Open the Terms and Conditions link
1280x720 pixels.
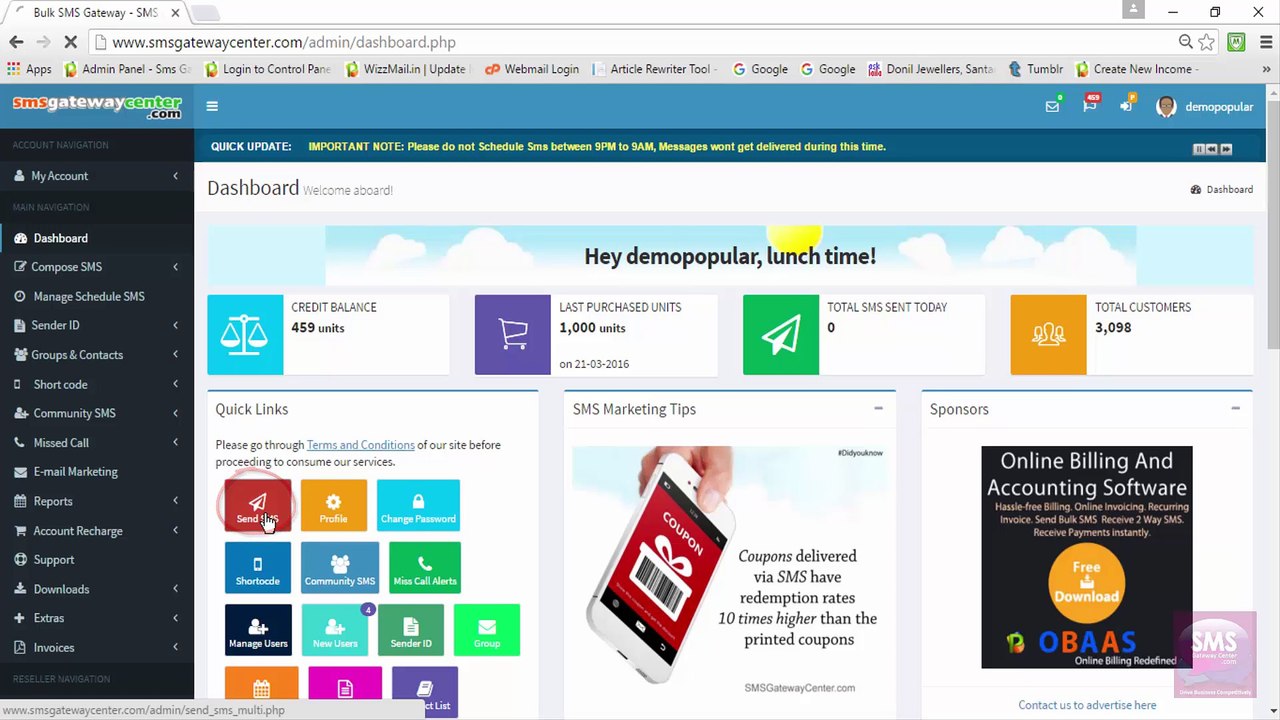[x=360, y=445]
